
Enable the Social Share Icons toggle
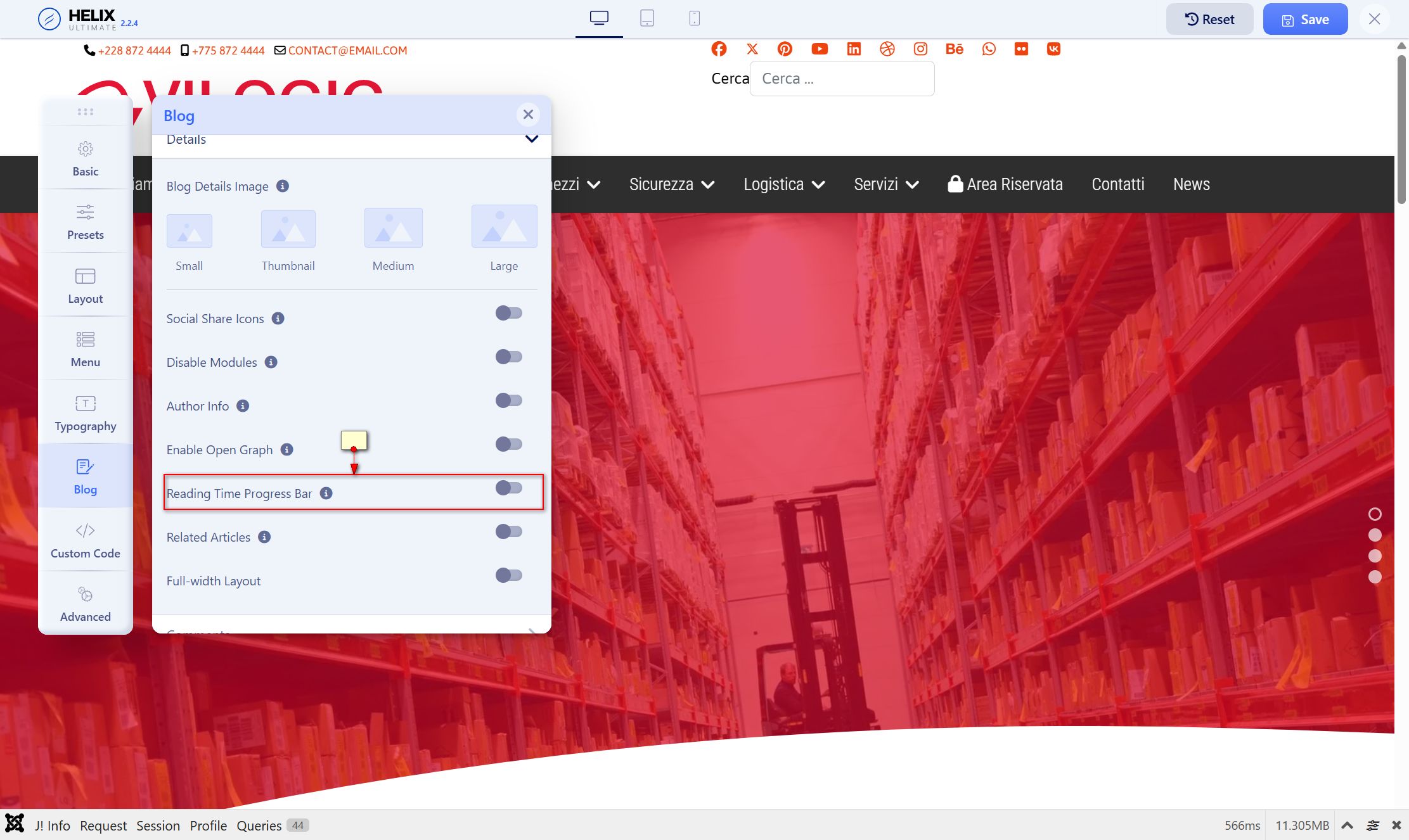point(508,313)
